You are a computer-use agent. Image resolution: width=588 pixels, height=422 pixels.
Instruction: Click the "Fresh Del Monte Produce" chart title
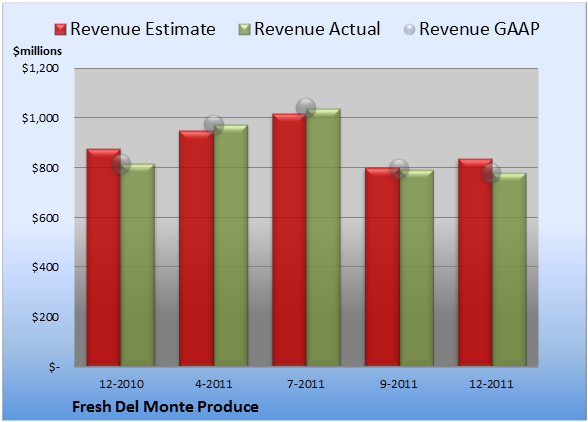(165, 407)
